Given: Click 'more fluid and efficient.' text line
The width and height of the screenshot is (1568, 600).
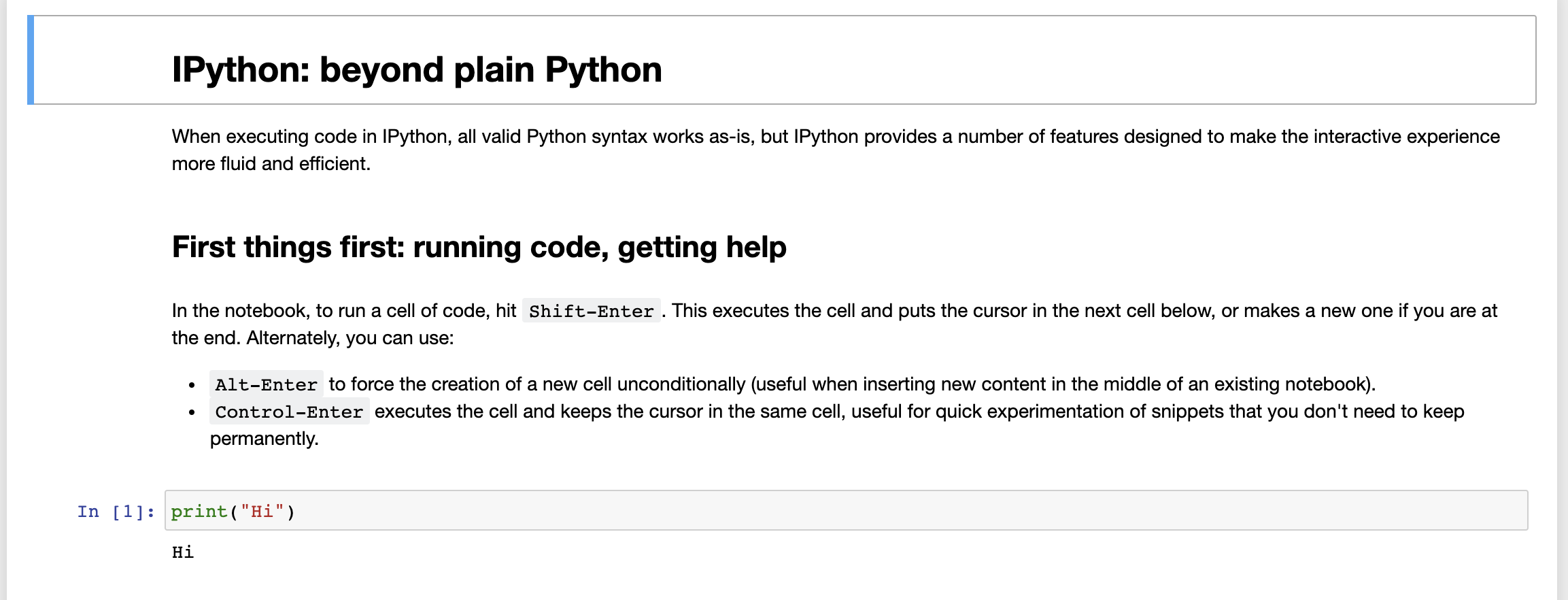Looking at the screenshot, I should pyautogui.click(x=271, y=164).
